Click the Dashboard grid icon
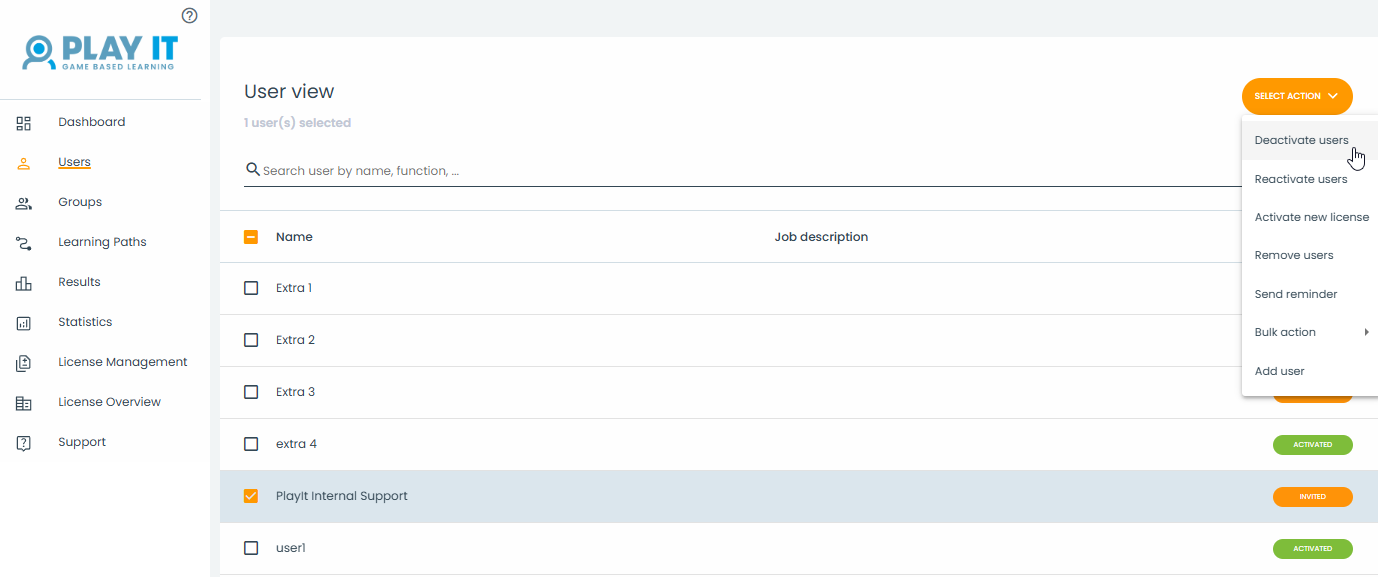 pyautogui.click(x=24, y=123)
